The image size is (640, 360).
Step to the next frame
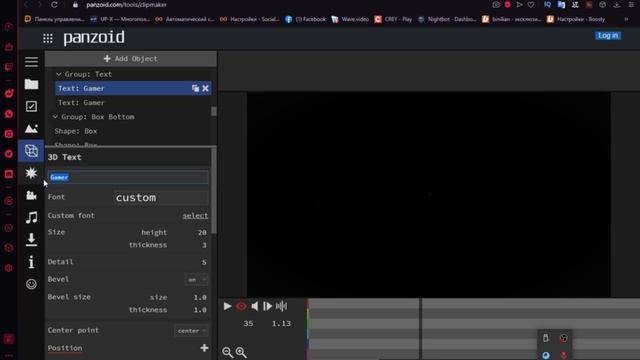pyautogui.click(x=267, y=306)
